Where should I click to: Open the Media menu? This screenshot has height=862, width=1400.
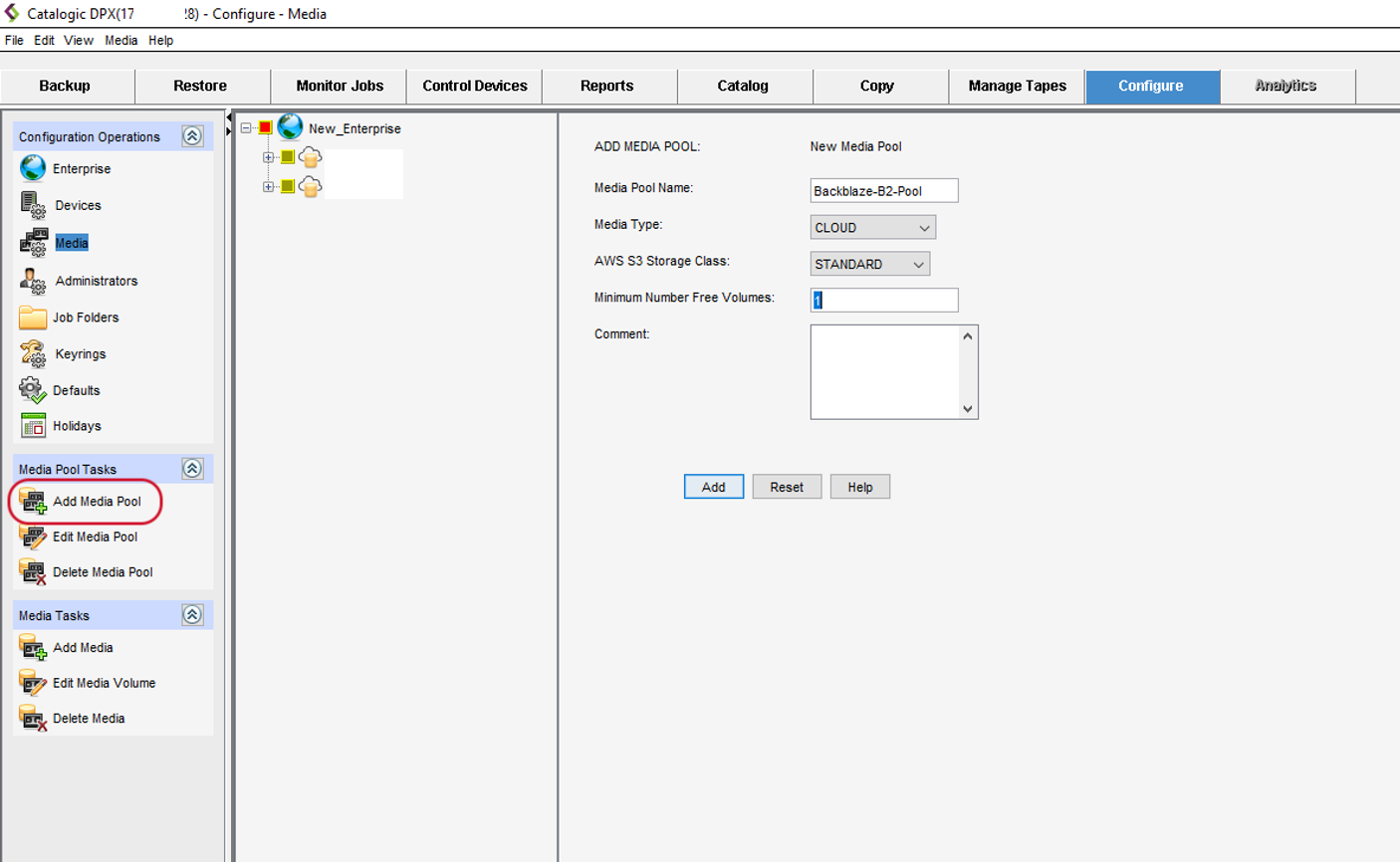[120, 41]
